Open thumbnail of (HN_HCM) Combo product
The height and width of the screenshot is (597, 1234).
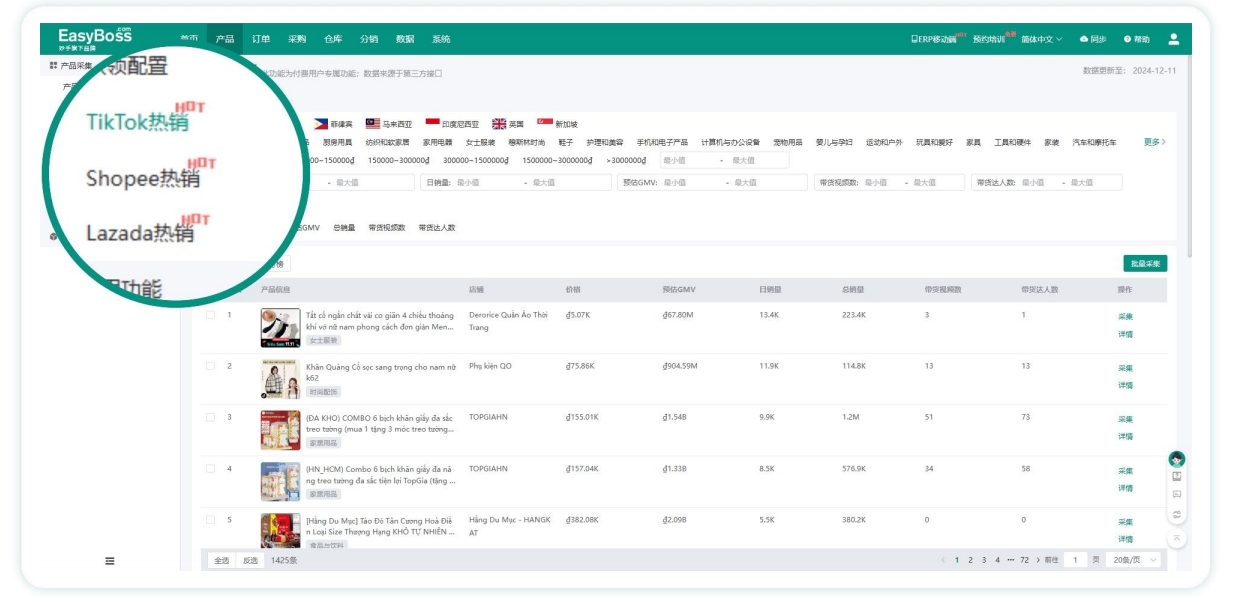[280, 481]
